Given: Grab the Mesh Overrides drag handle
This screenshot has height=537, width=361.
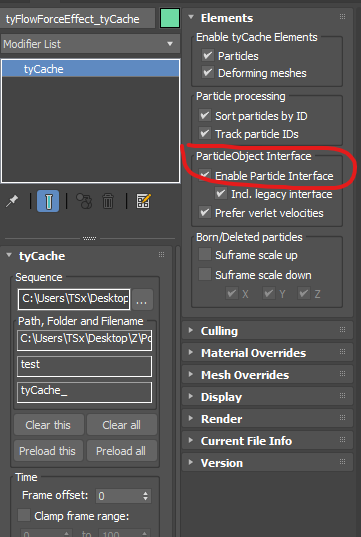Looking at the screenshot, I should point(342,374).
